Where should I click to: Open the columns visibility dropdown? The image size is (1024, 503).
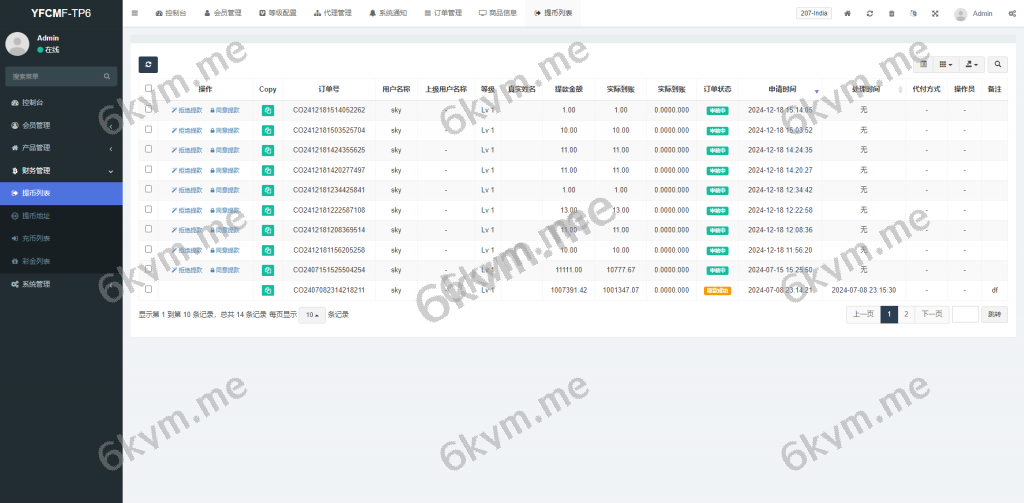pyautogui.click(x=946, y=64)
